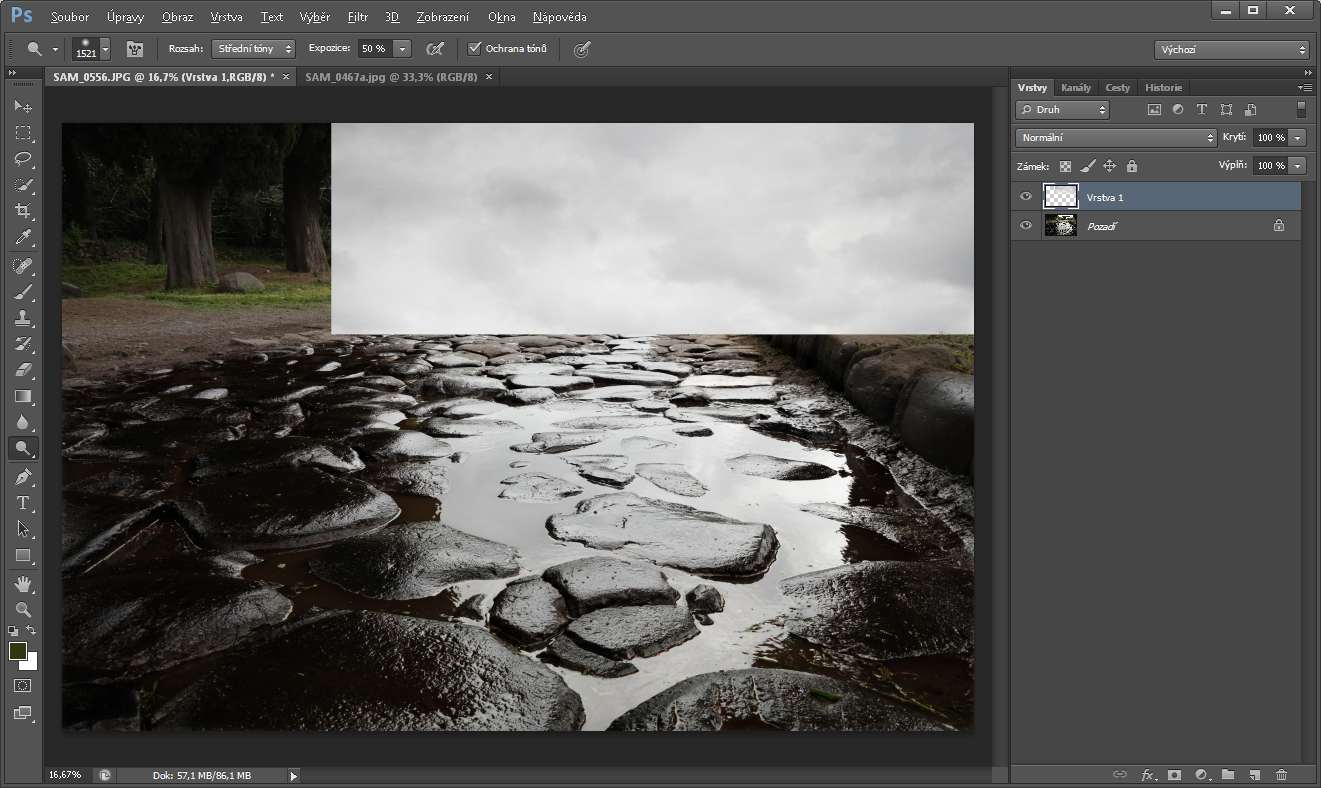Disable the Ochrana tónů checkbox

click(475, 48)
